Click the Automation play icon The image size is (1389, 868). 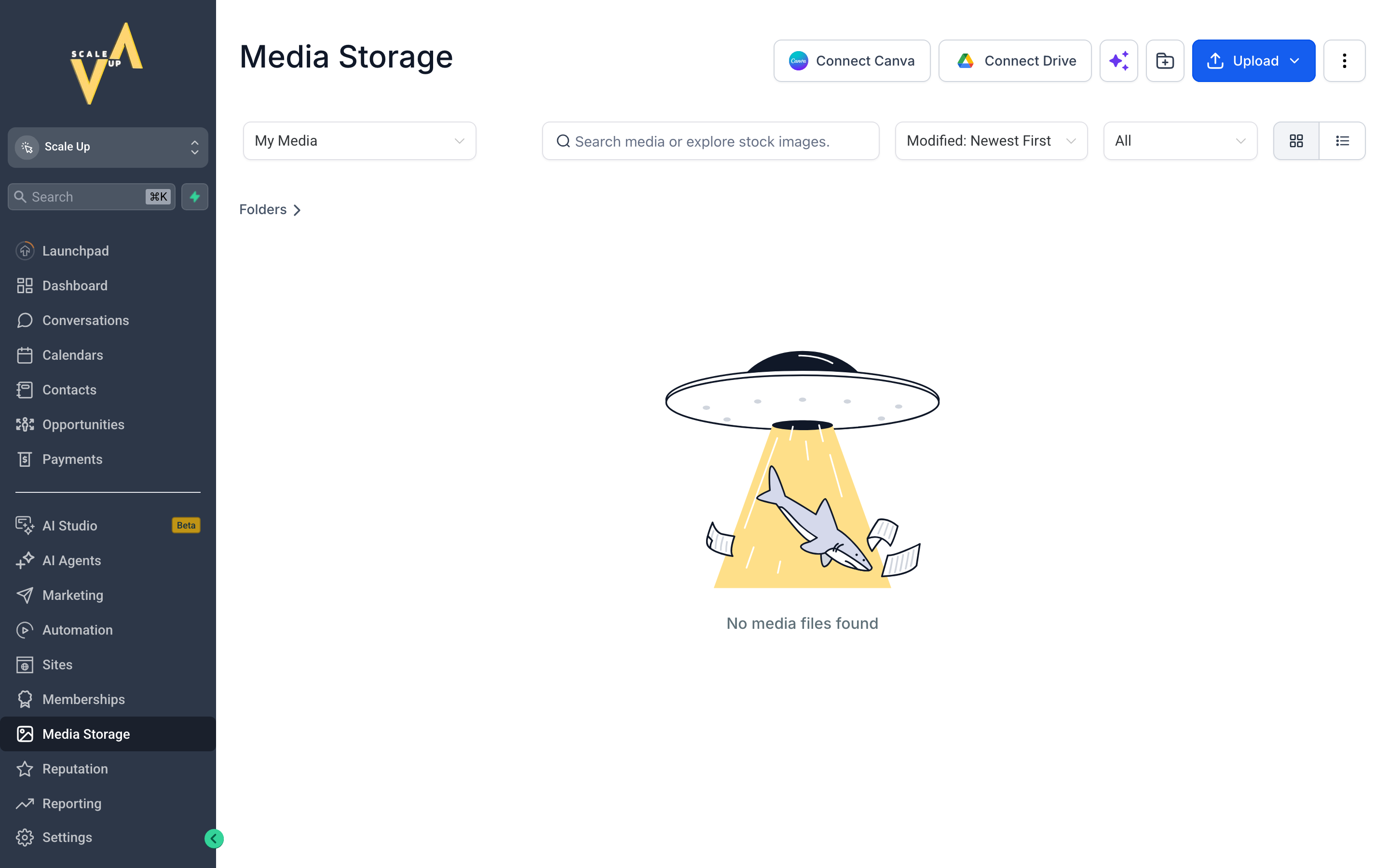tap(25, 630)
